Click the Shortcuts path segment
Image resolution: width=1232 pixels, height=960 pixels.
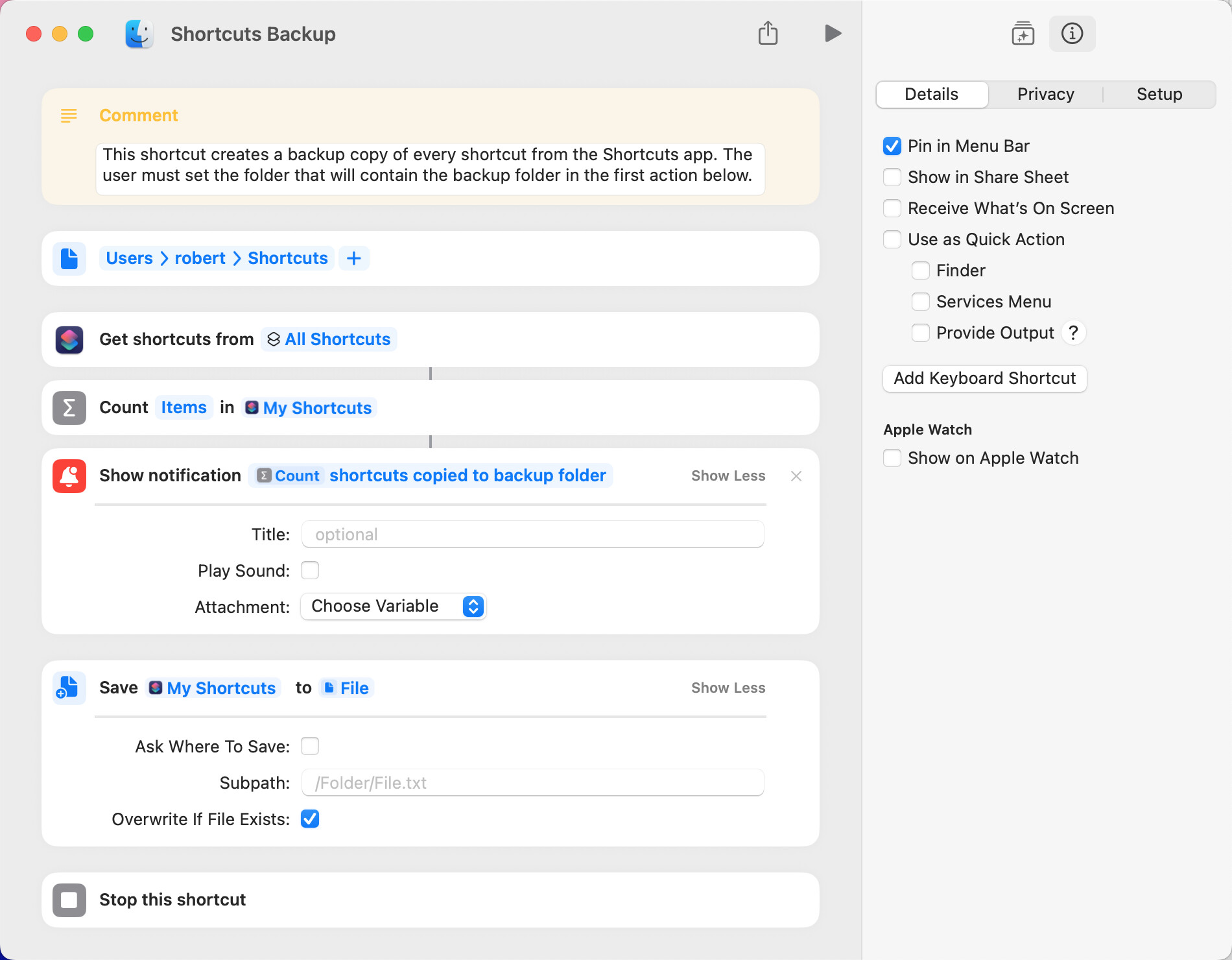pyautogui.click(x=288, y=258)
